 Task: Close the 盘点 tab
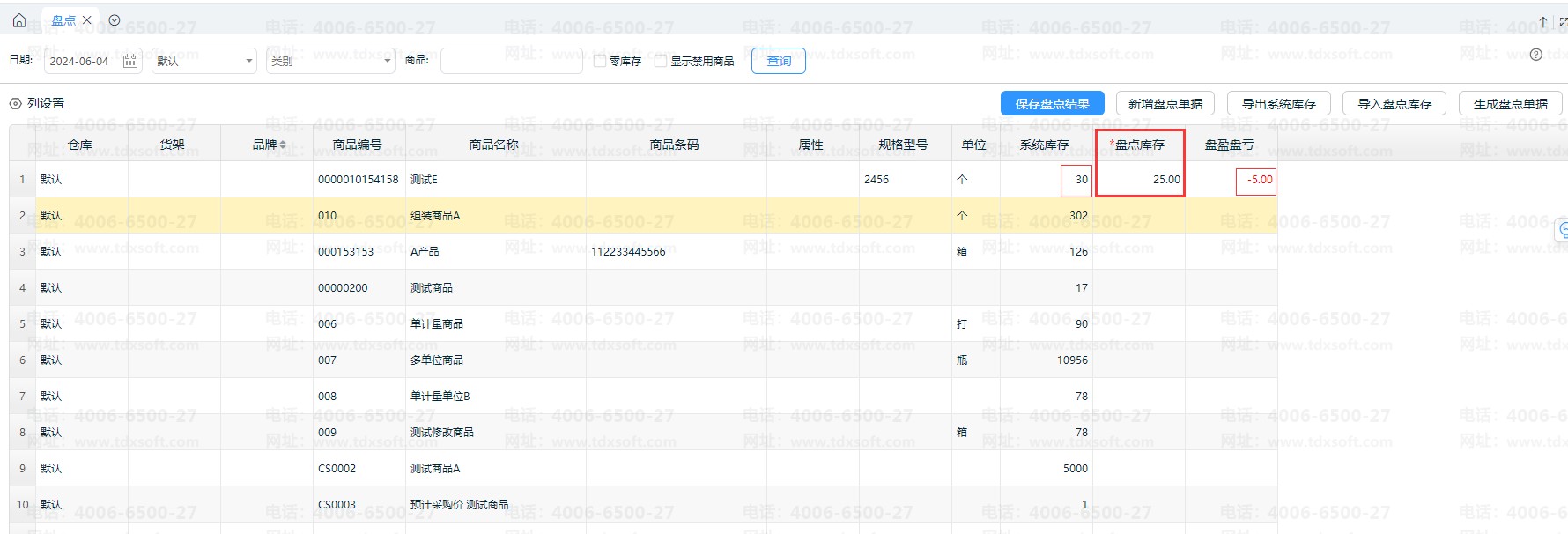[x=87, y=20]
